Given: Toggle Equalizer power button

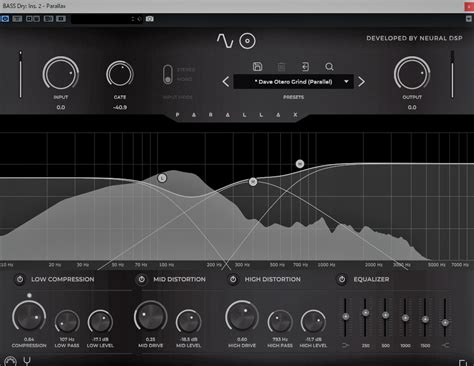Looking at the screenshot, I should 342,279.
